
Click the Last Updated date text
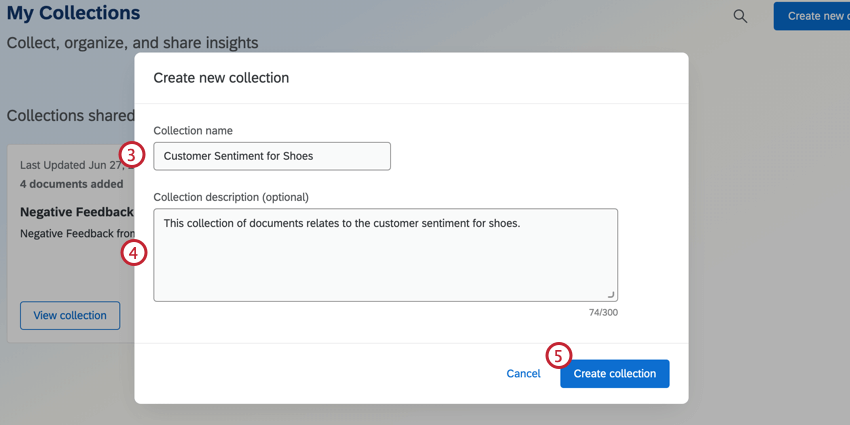(x=70, y=165)
